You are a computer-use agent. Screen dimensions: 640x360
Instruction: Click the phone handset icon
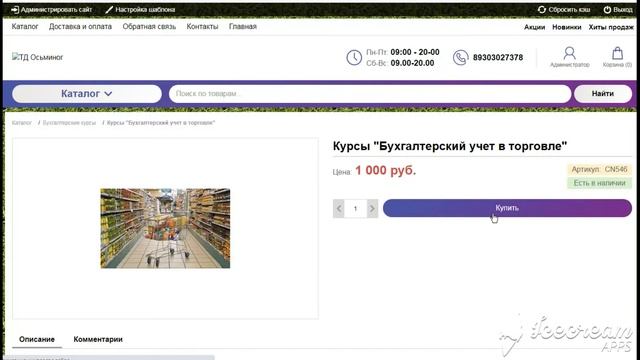click(460, 58)
